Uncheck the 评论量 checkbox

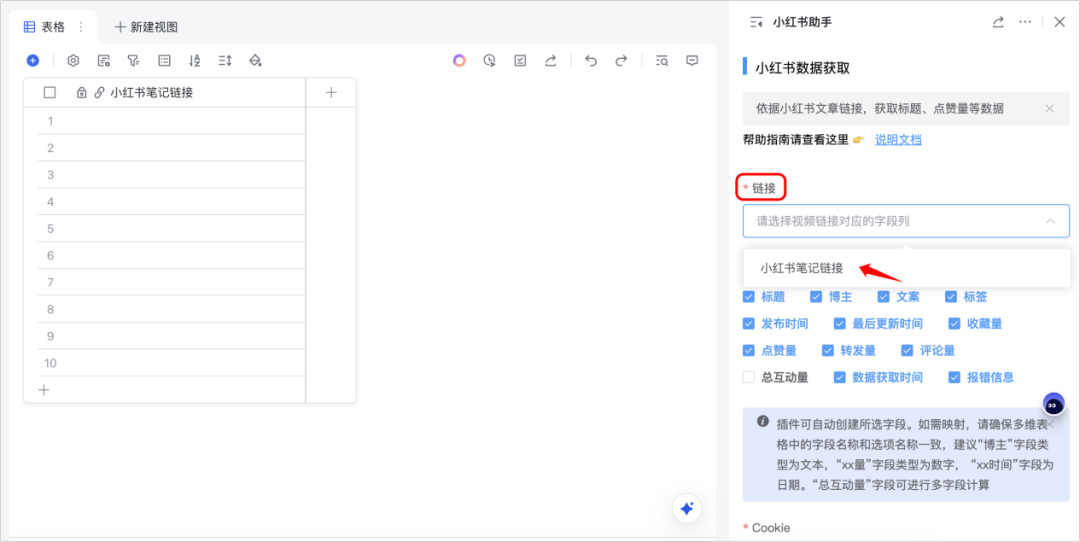coord(907,351)
